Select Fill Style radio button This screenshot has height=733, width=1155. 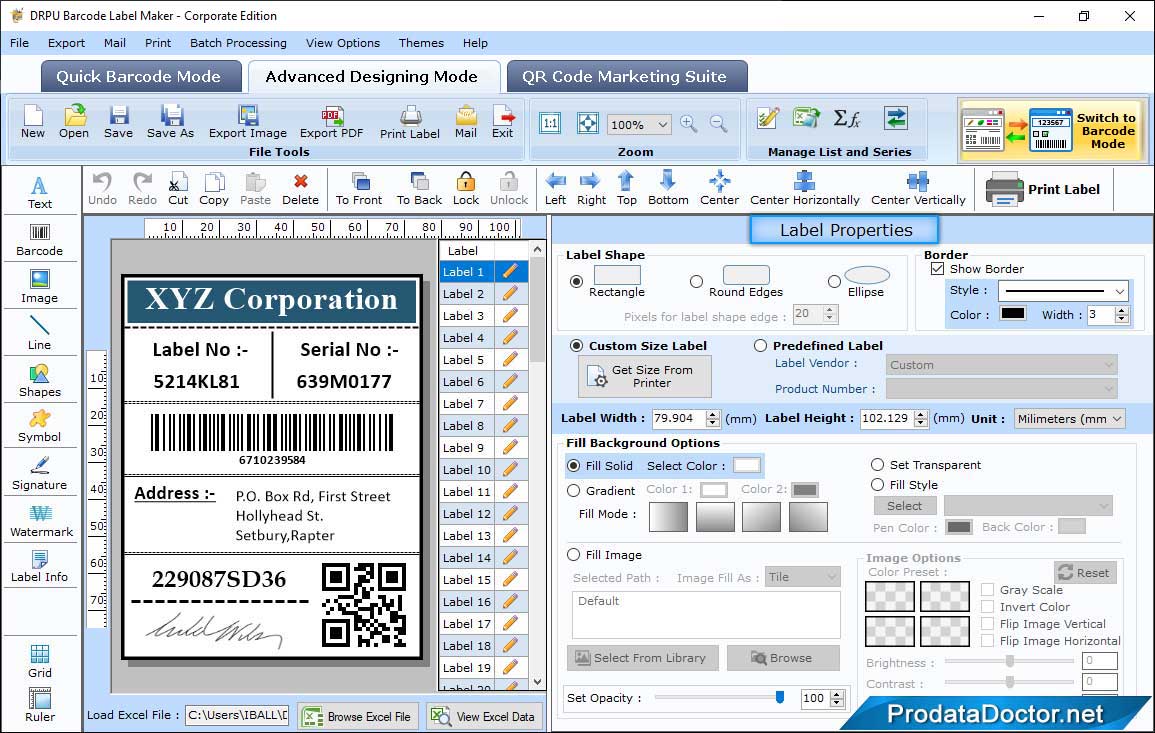(x=877, y=485)
